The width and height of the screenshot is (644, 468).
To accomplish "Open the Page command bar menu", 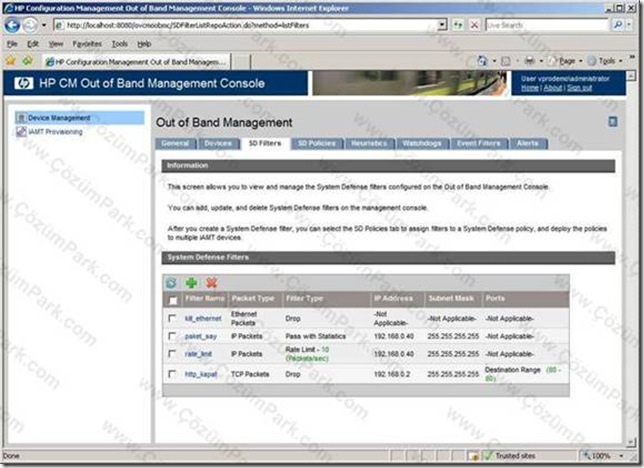I will (x=565, y=61).
